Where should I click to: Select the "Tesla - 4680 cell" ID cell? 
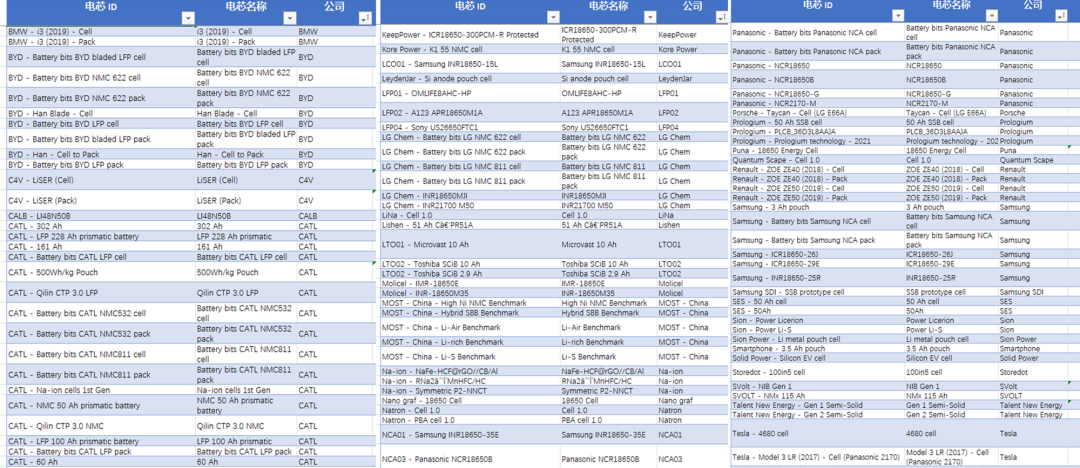coord(818,434)
